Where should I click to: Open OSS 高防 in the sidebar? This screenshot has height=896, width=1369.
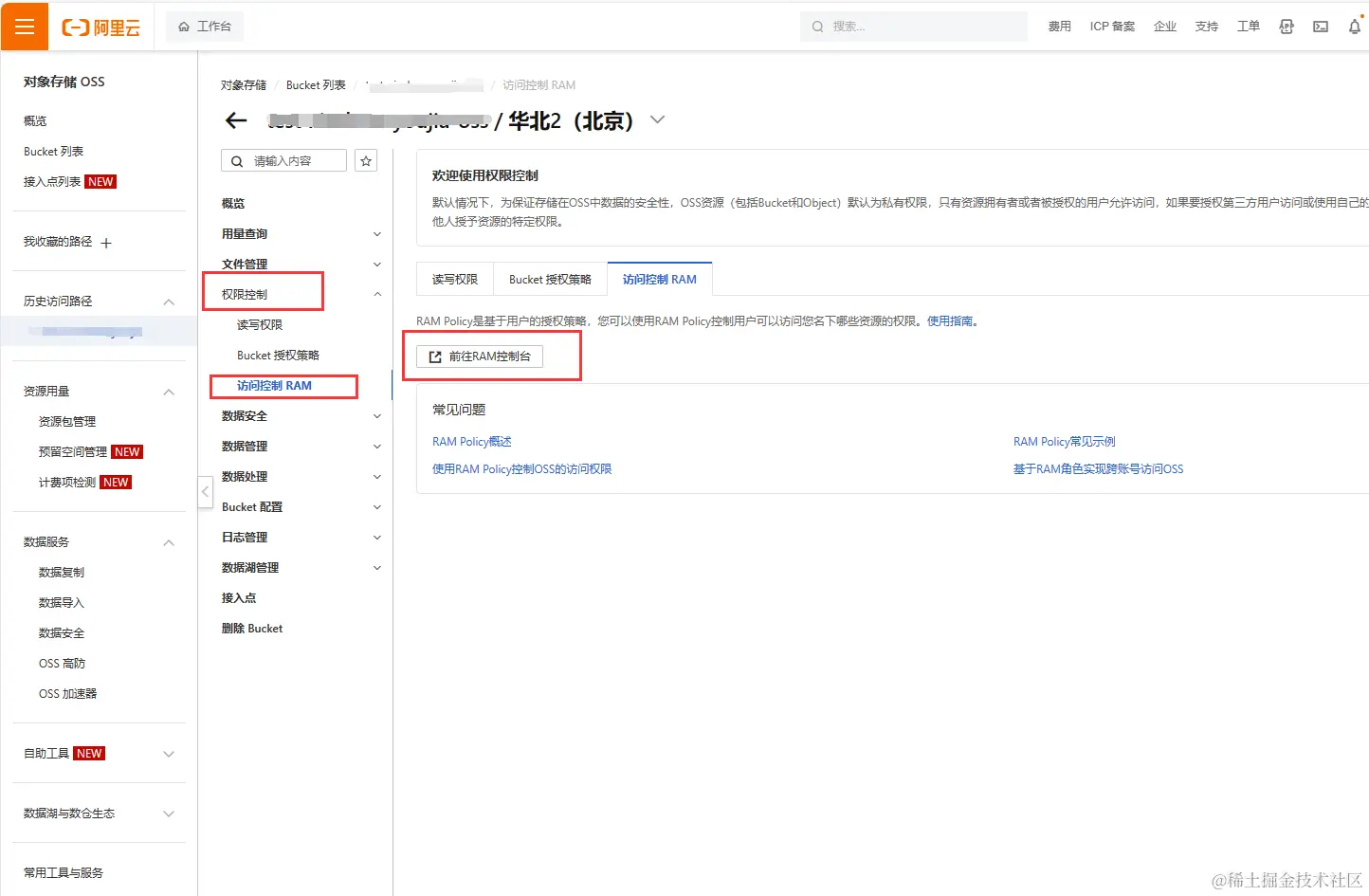pyautogui.click(x=62, y=664)
